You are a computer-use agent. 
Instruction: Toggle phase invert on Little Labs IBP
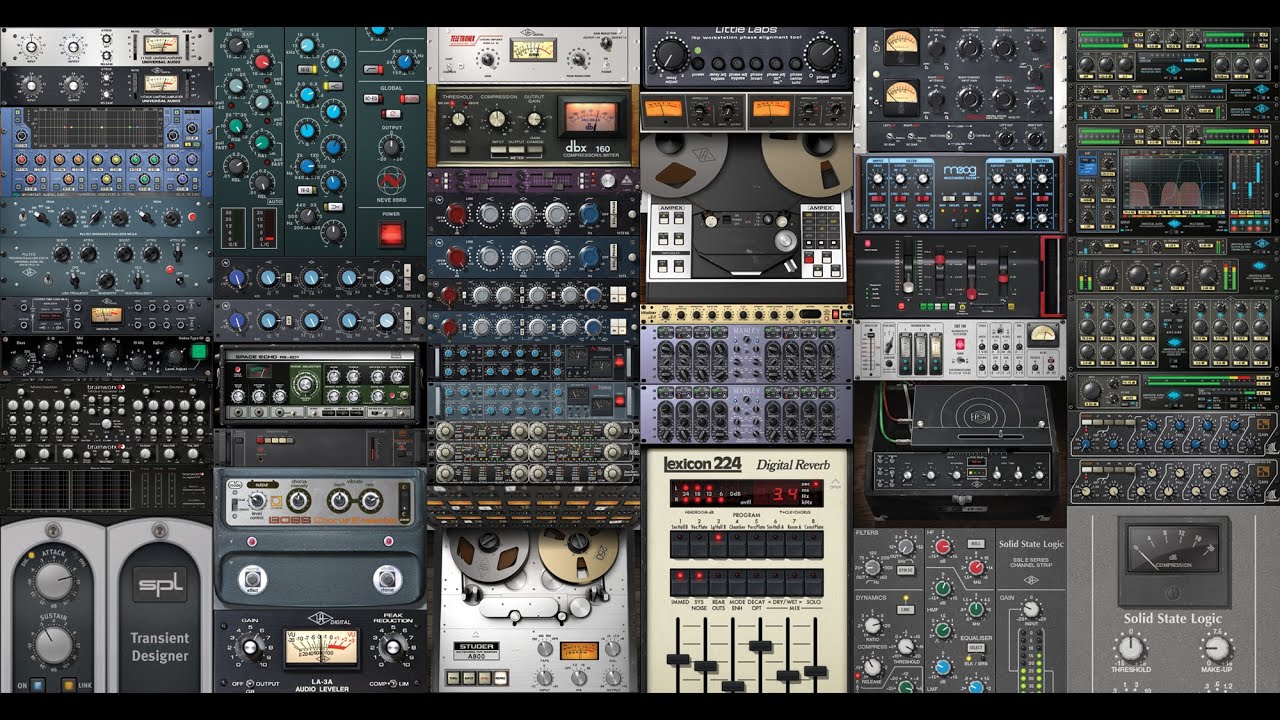point(756,63)
